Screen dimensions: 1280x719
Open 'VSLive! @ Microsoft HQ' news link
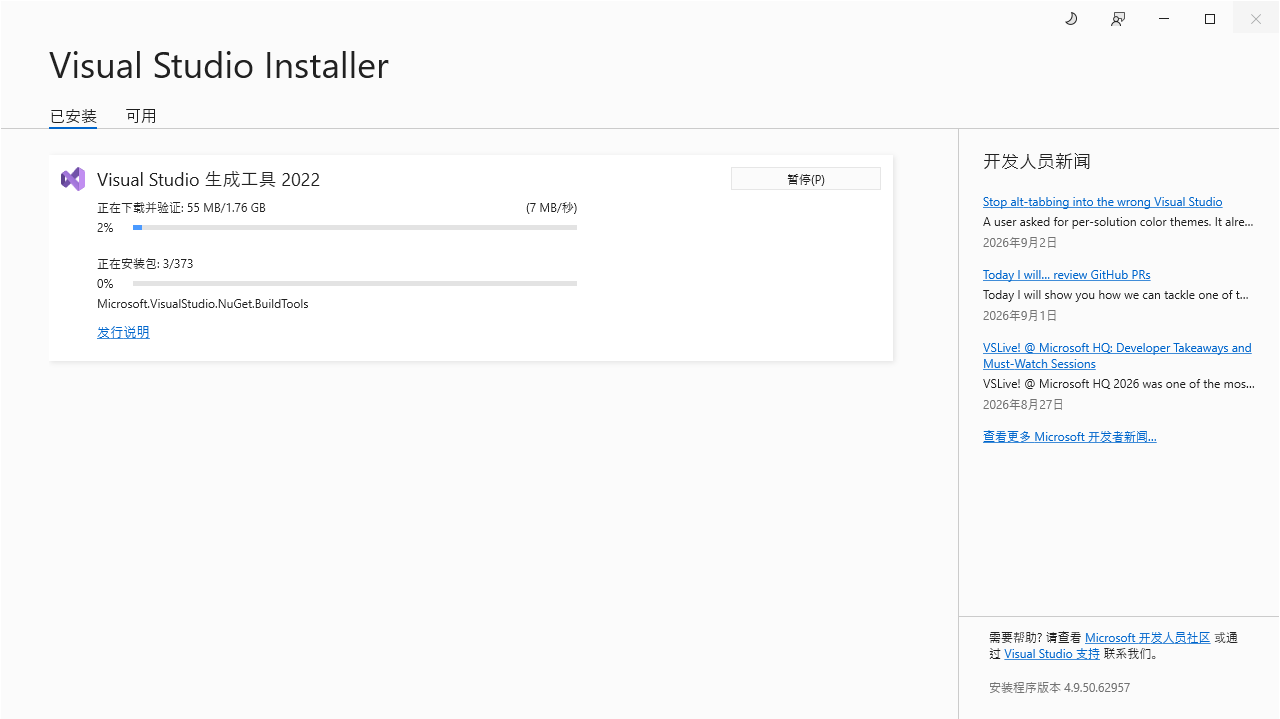click(x=1117, y=356)
